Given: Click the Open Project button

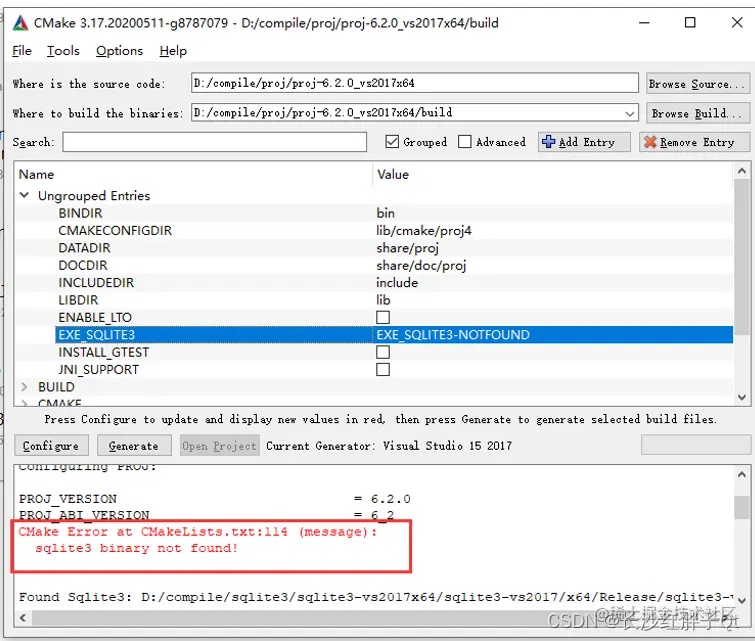Looking at the screenshot, I should pyautogui.click(x=220, y=445).
